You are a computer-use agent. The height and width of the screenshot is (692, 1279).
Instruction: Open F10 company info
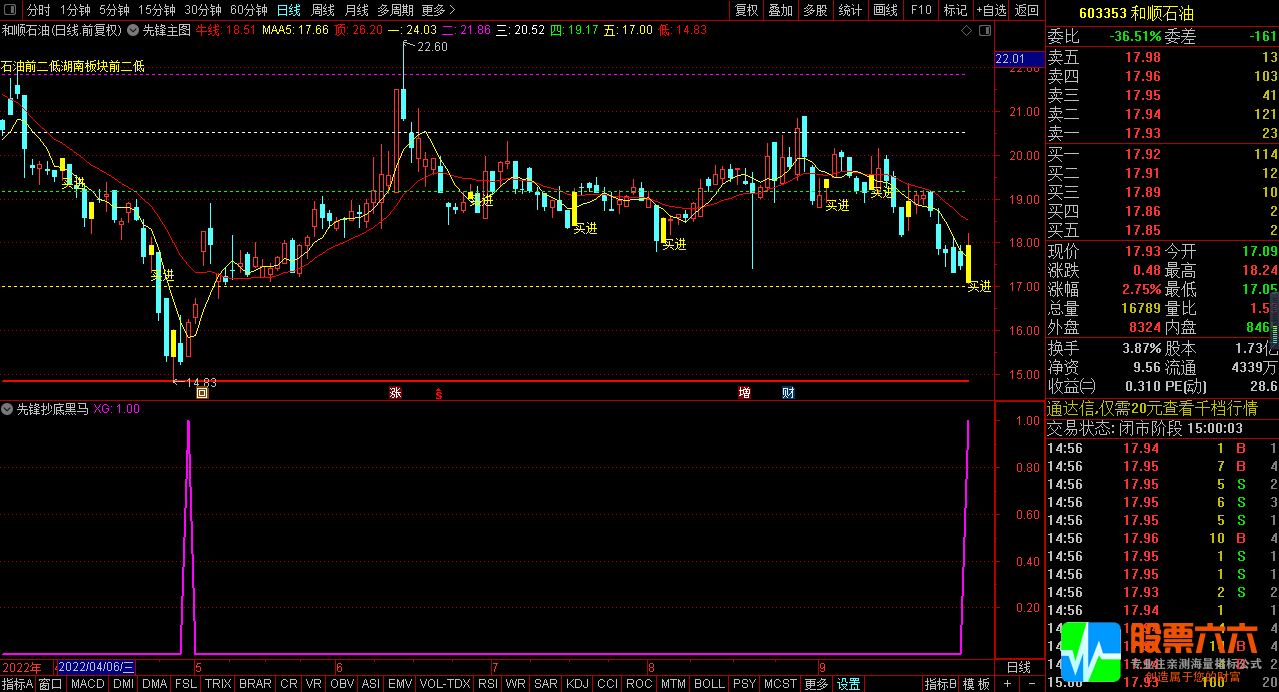tap(921, 10)
